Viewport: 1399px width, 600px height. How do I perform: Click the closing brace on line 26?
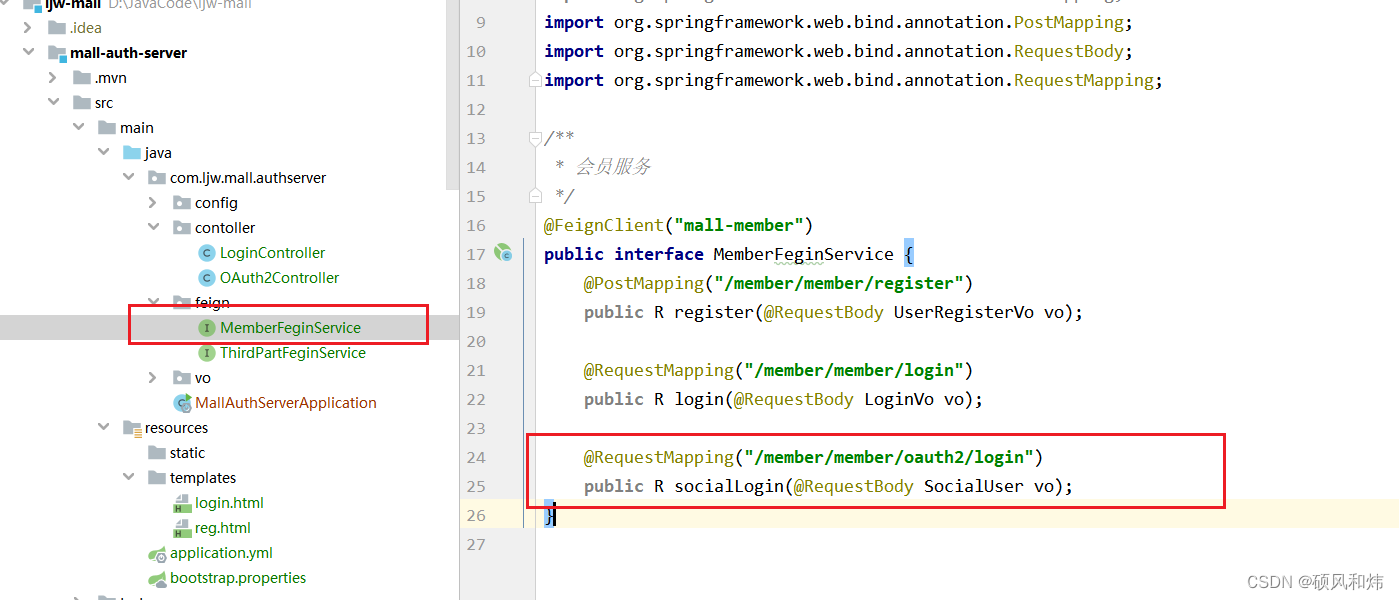pyautogui.click(x=549, y=515)
